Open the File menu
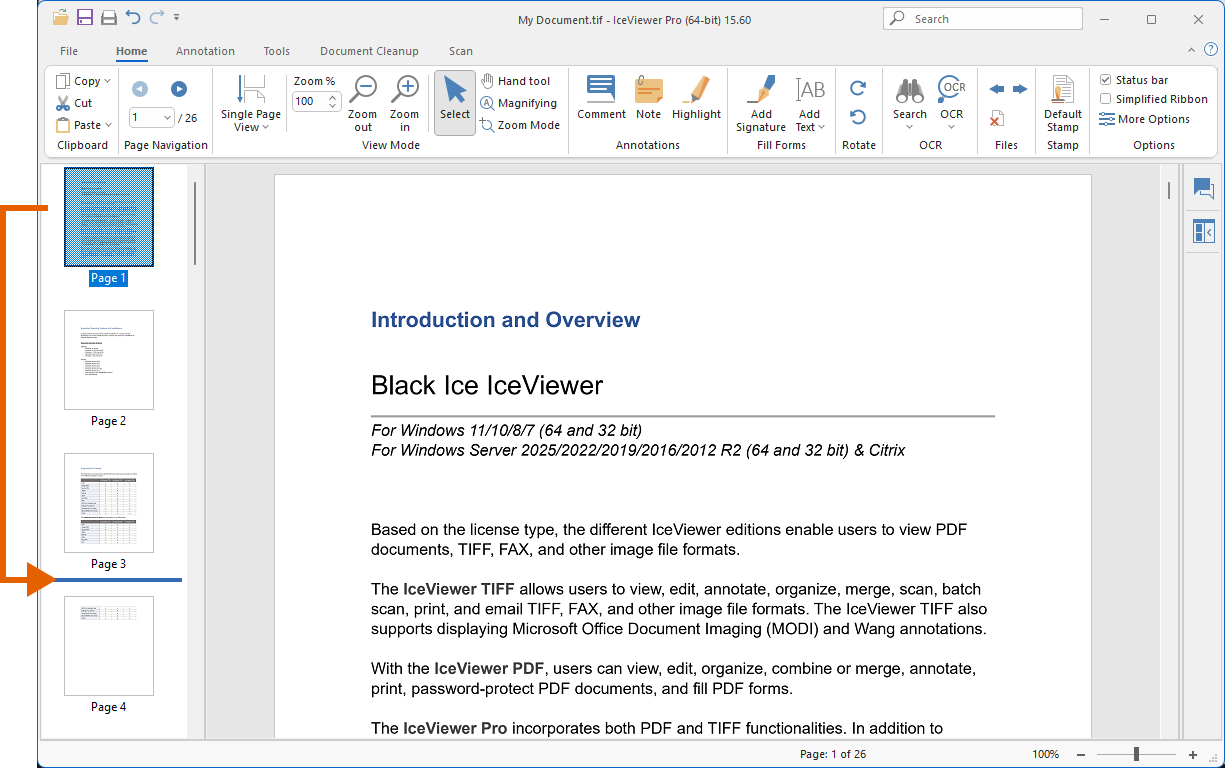Image resolution: width=1225 pixels, height=768 pixels. (69, 51)
